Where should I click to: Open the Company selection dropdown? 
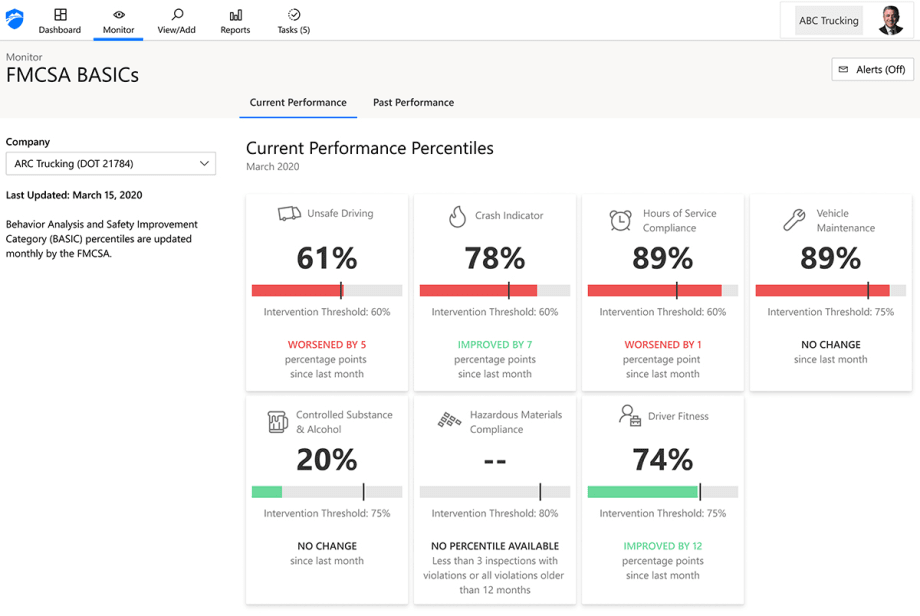[x=110, y=163]
